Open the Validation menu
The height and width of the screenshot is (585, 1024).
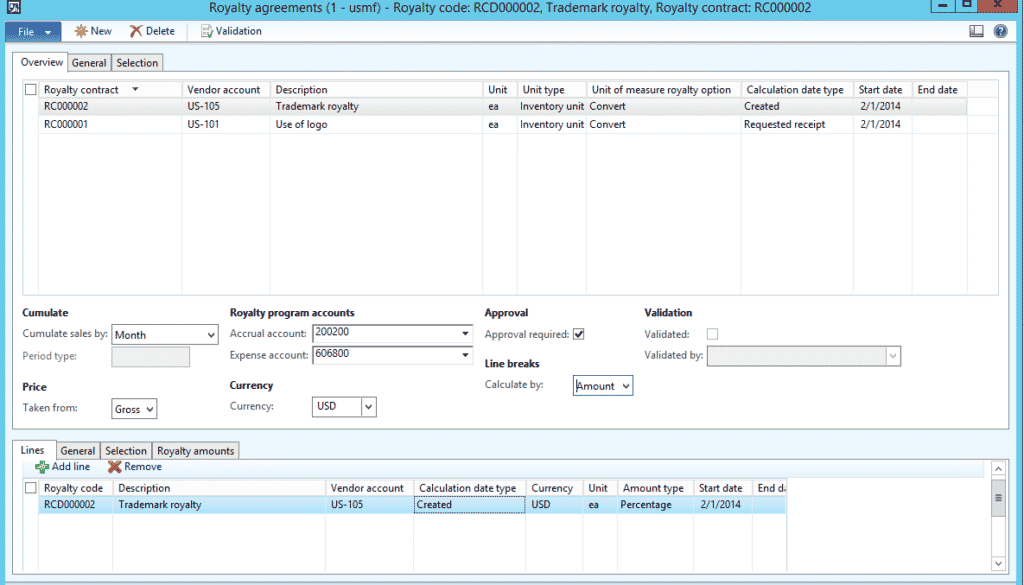pyautogui.click(x=231, y=31)
